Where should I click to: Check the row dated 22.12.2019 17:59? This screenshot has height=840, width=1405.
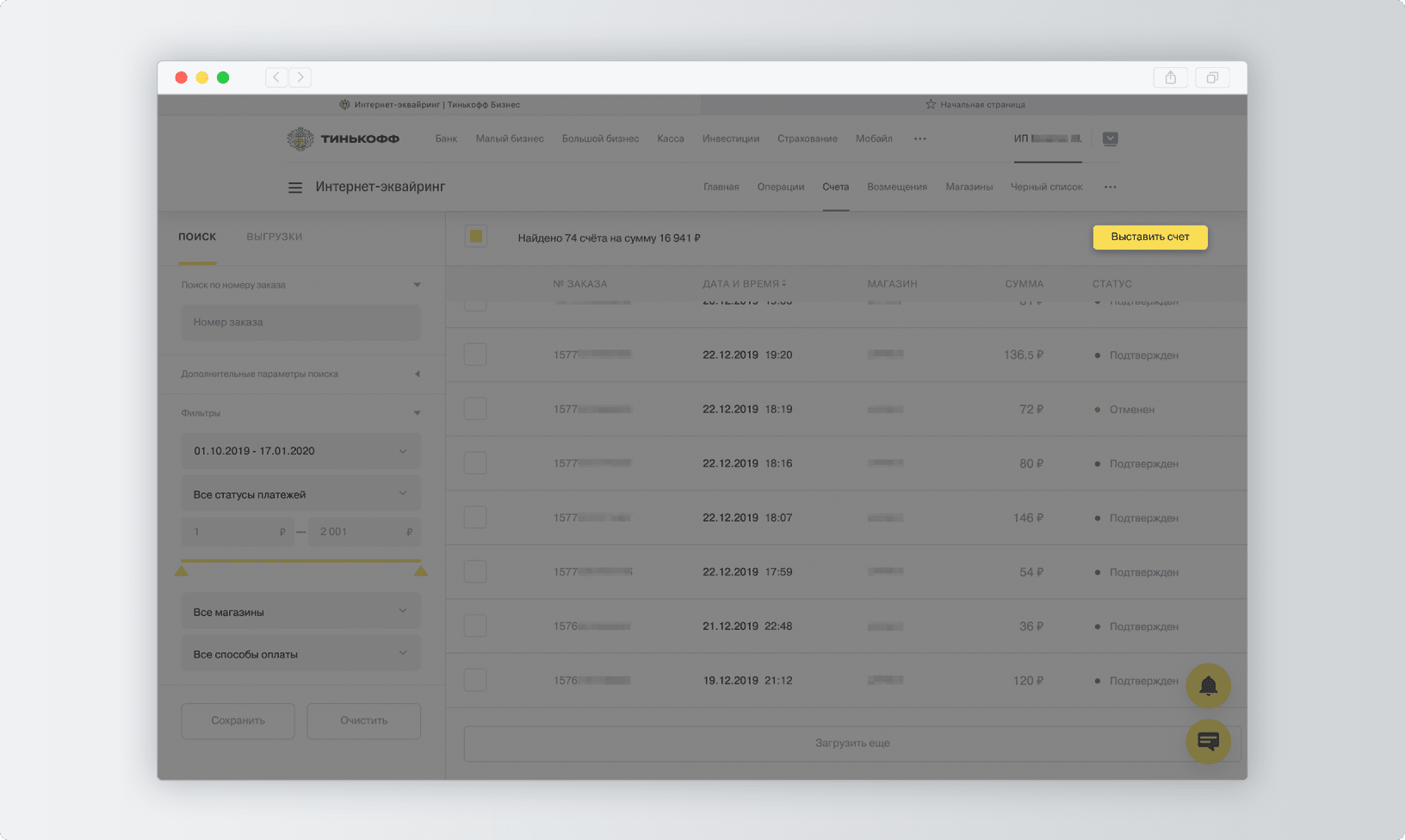tap(475, 571)
